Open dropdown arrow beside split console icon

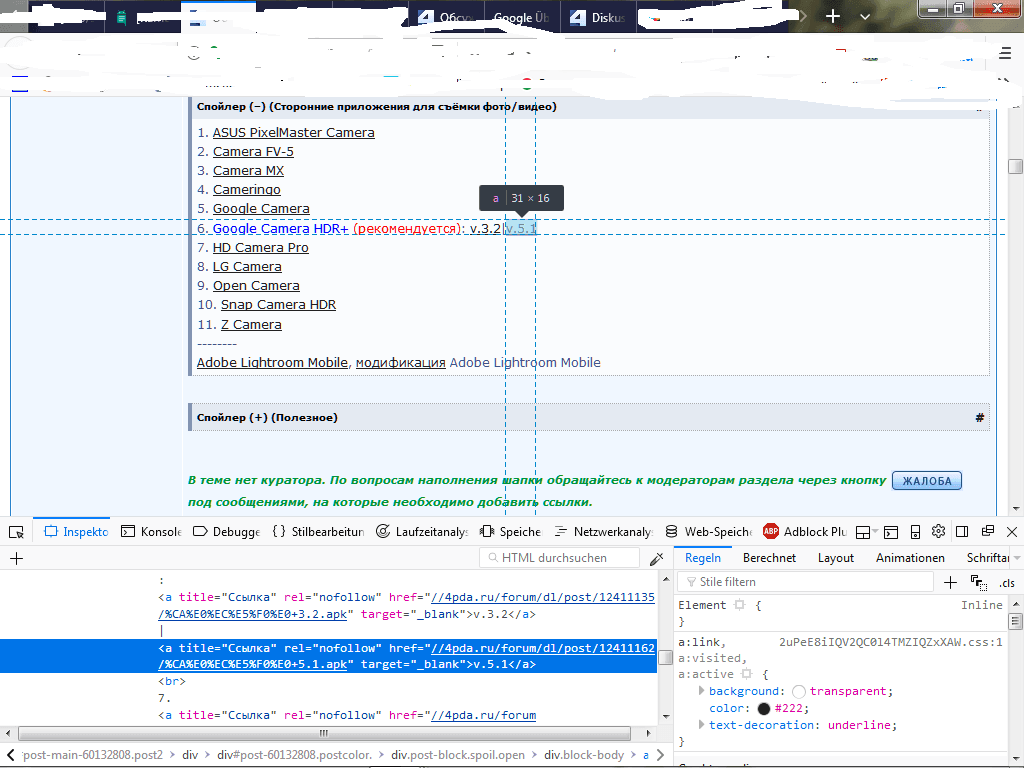(x=875, y=531)
